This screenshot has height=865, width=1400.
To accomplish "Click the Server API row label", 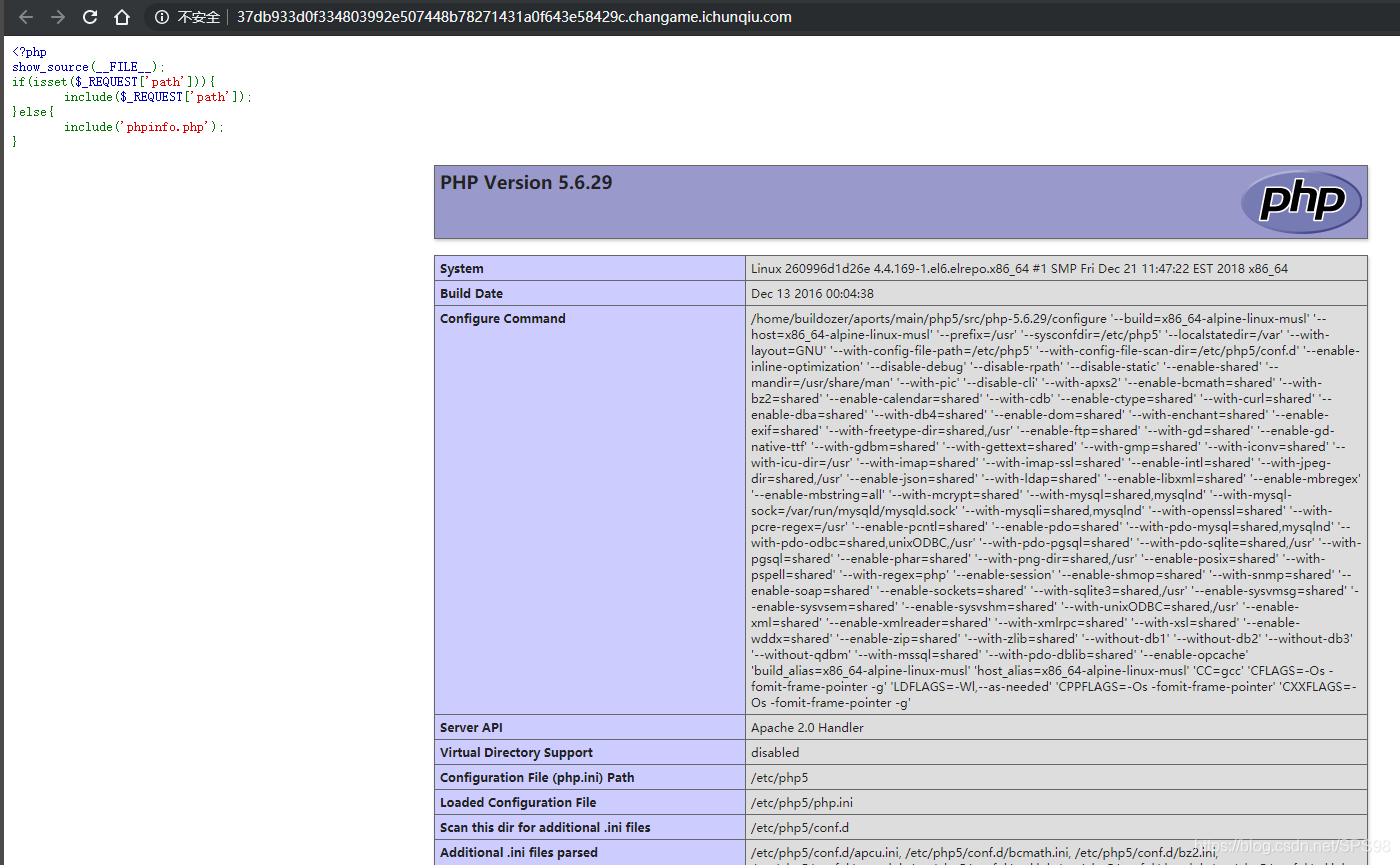I will click(x=469, y=727).
